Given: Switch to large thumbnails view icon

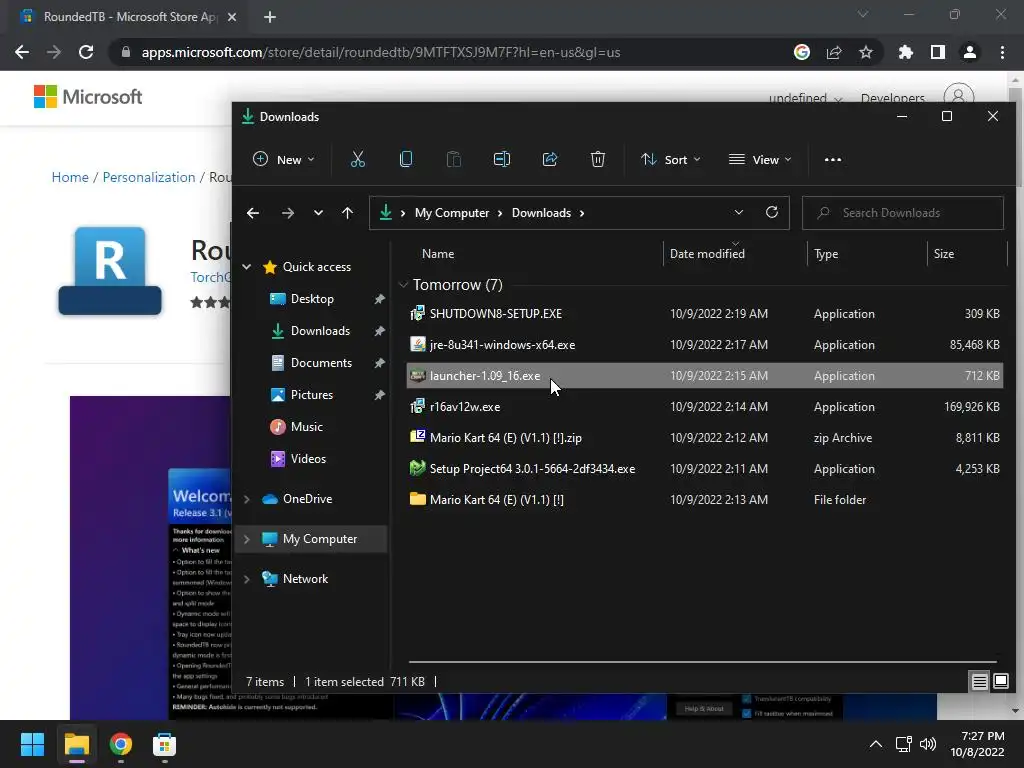Looking at the screenshot, I should pyautogui.click(x=1001, y=682).
